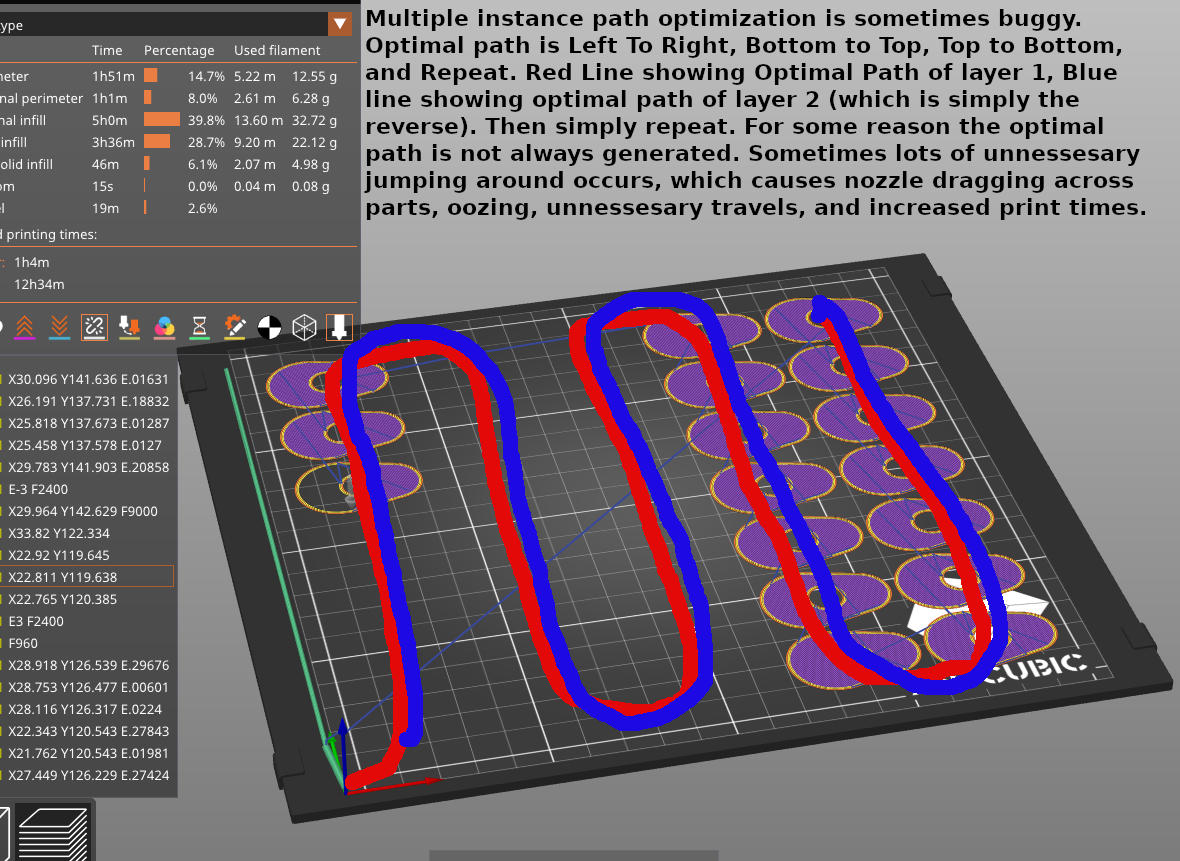The height and width of the screenshot is (861, 1180).
Task: Select the custom G-codes gear-pencil icon
Action: (x=234, y=326)
